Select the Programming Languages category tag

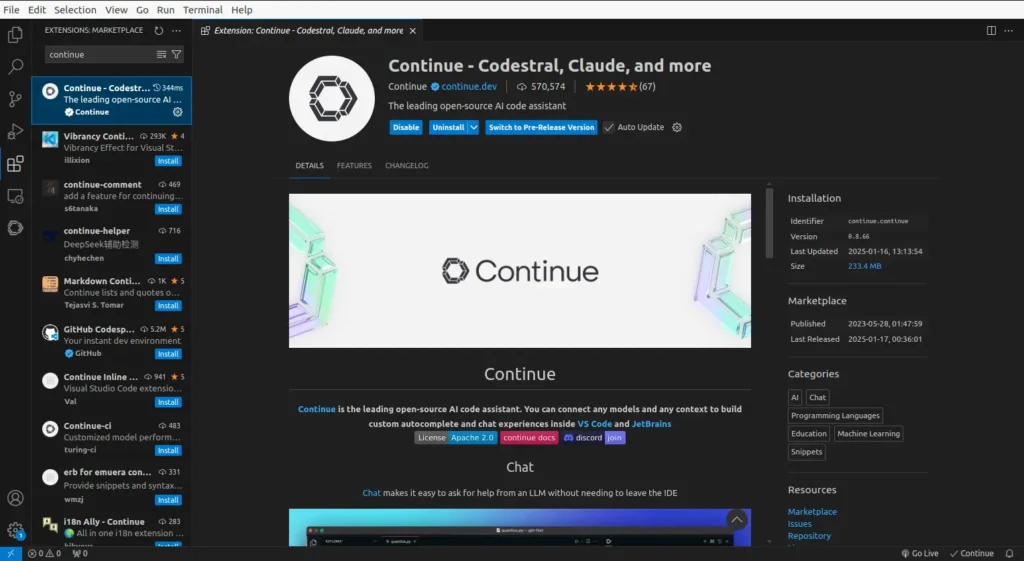pyautogui.click(x=835, y=416)
